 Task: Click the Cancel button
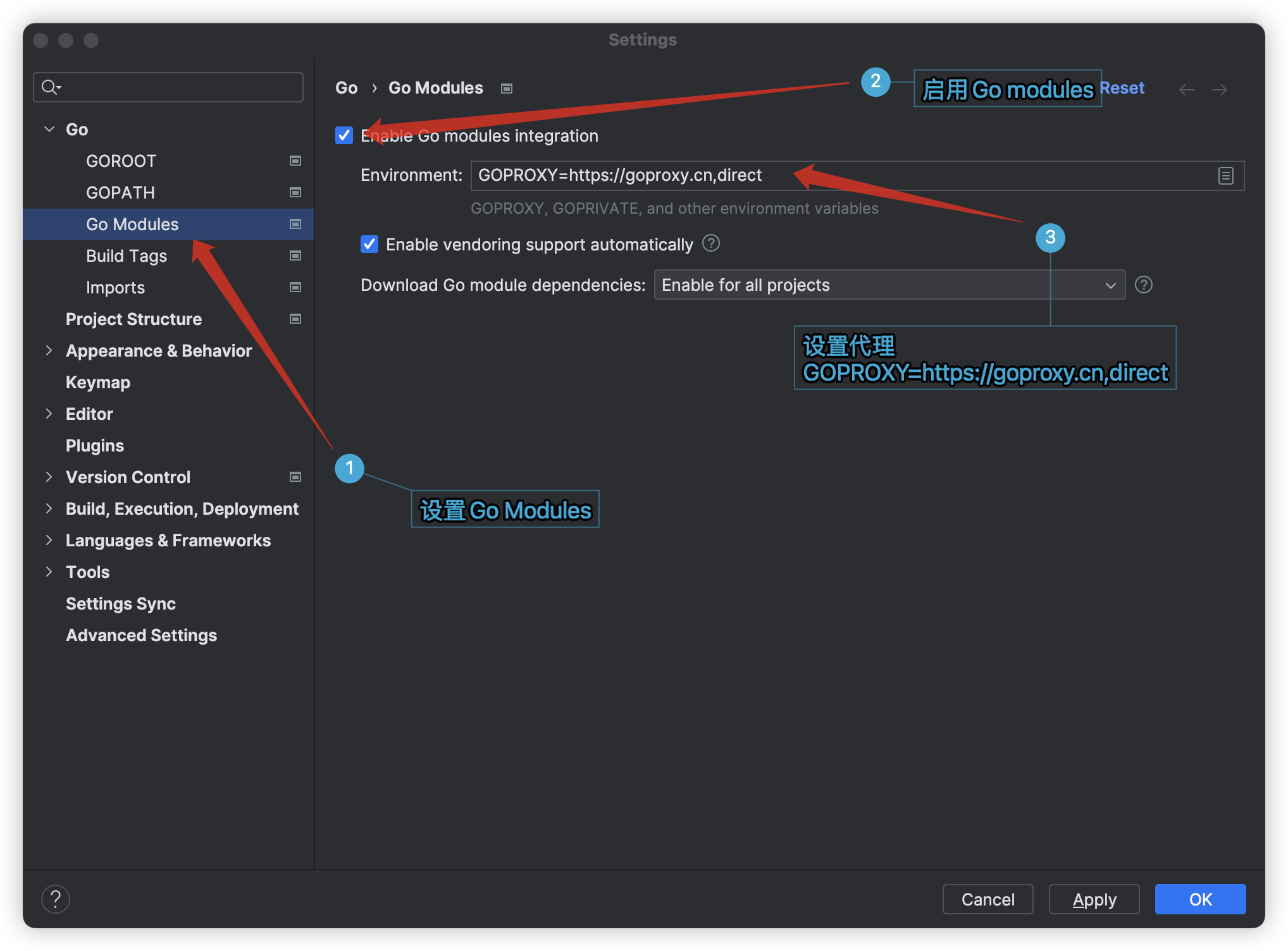click(x=988, y=899)
